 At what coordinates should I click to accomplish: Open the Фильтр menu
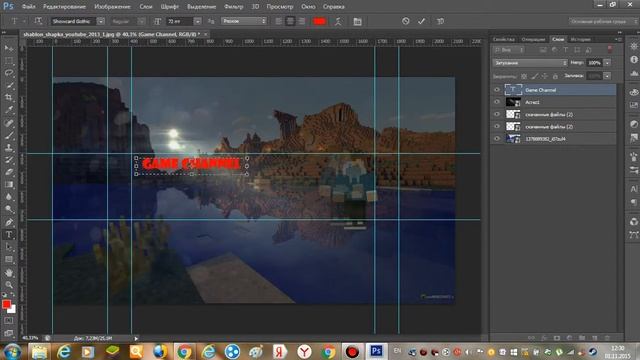(233, 7)
